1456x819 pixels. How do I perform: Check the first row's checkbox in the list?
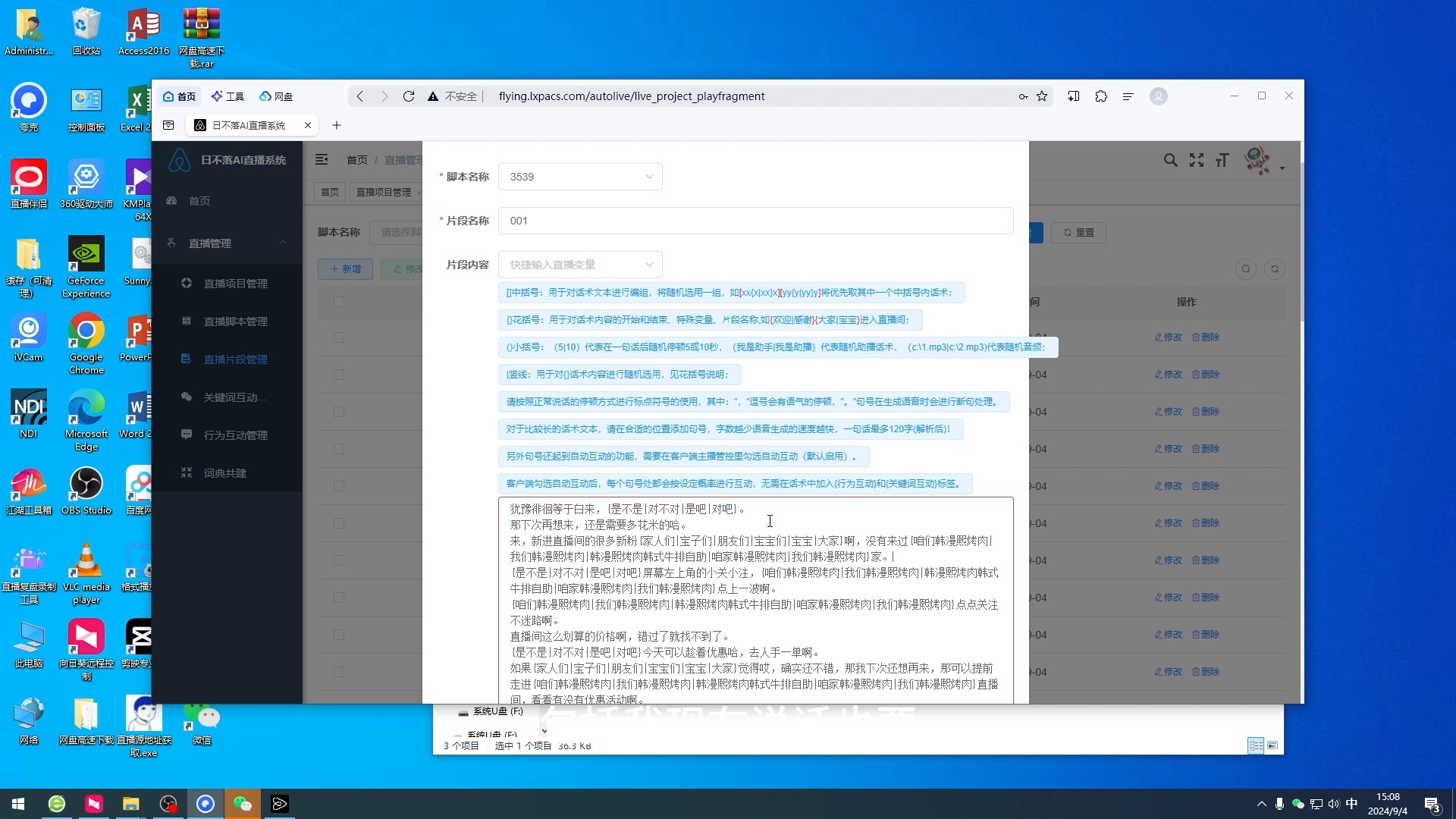coord(339,337)
